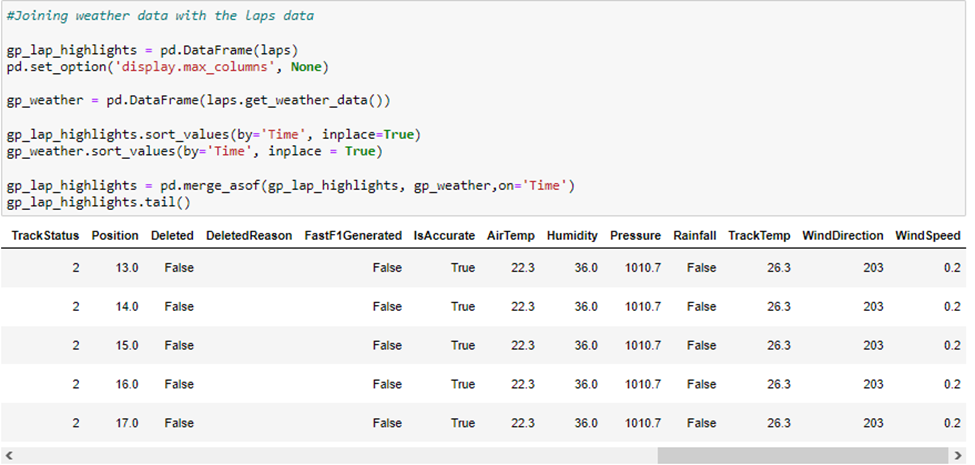This screenshot has height=465, width=975.
Task: Click Humidity 36.0 in Position 14.0 row
Action: 586,306
